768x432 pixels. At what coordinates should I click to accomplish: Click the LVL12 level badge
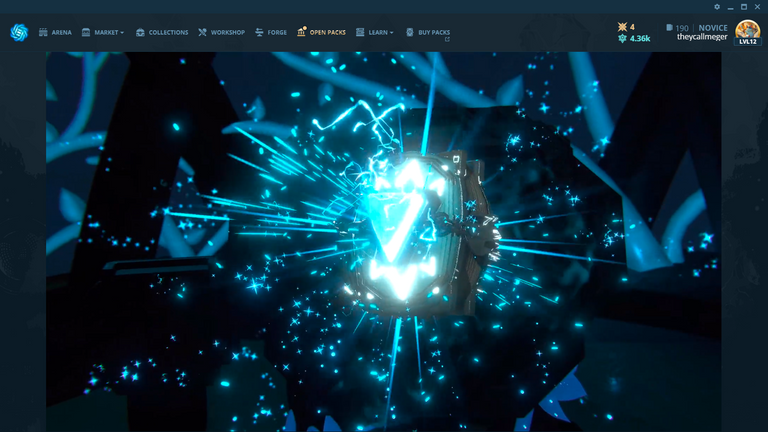[748, 42]
